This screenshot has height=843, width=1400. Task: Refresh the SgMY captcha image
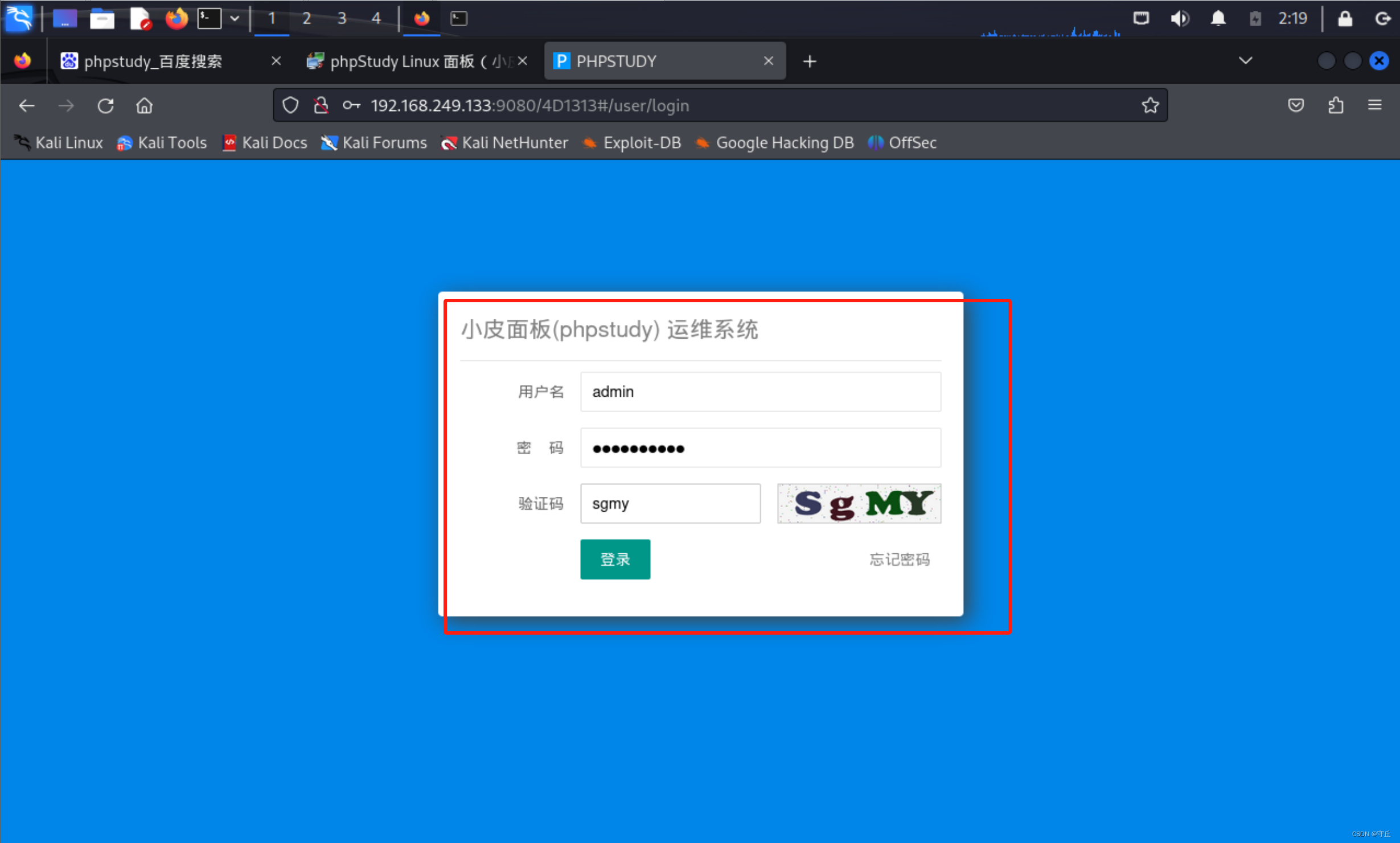click(x=859, y=504)
